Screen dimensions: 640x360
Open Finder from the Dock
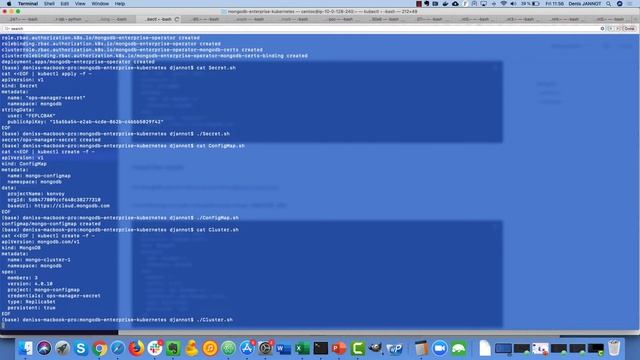point(25,348)
